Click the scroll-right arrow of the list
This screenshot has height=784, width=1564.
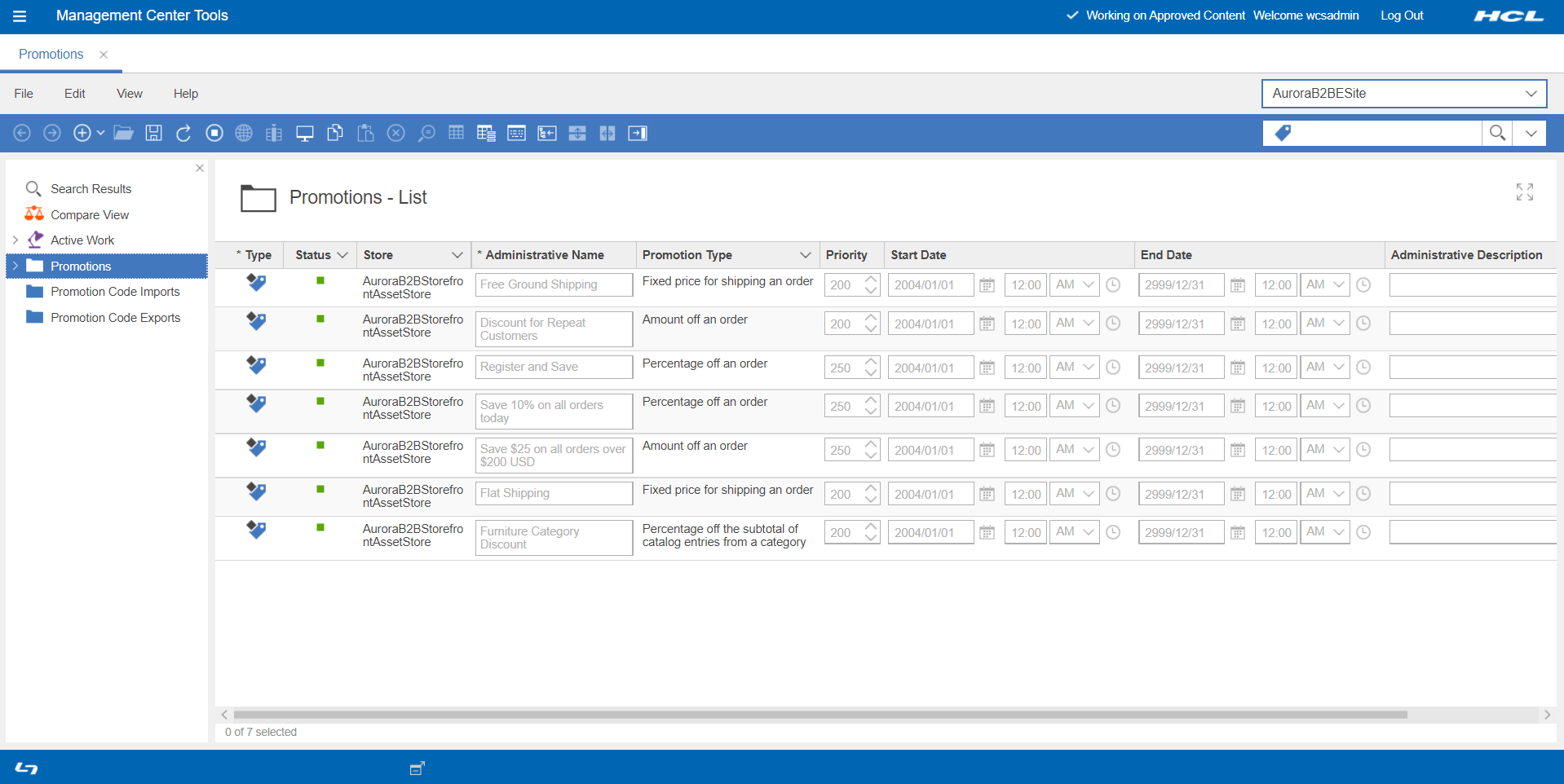(1547, 715)
